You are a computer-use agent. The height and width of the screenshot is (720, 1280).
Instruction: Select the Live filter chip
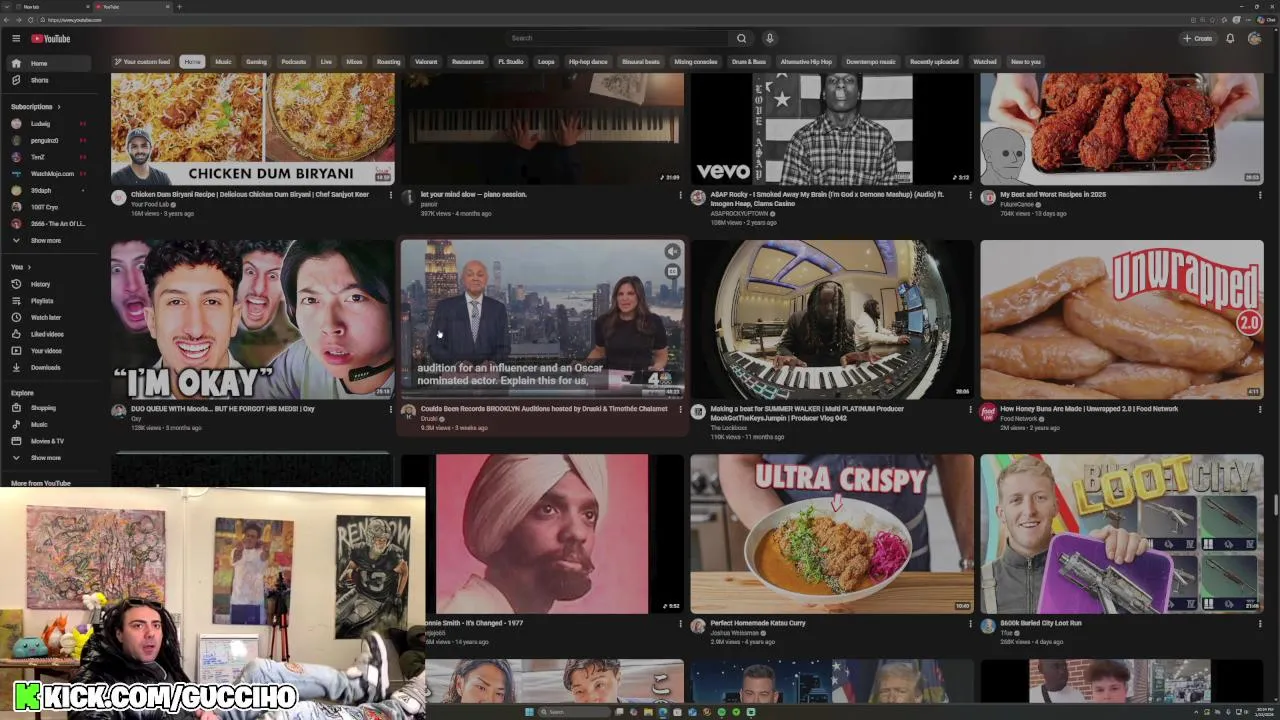tap(326, 62)
